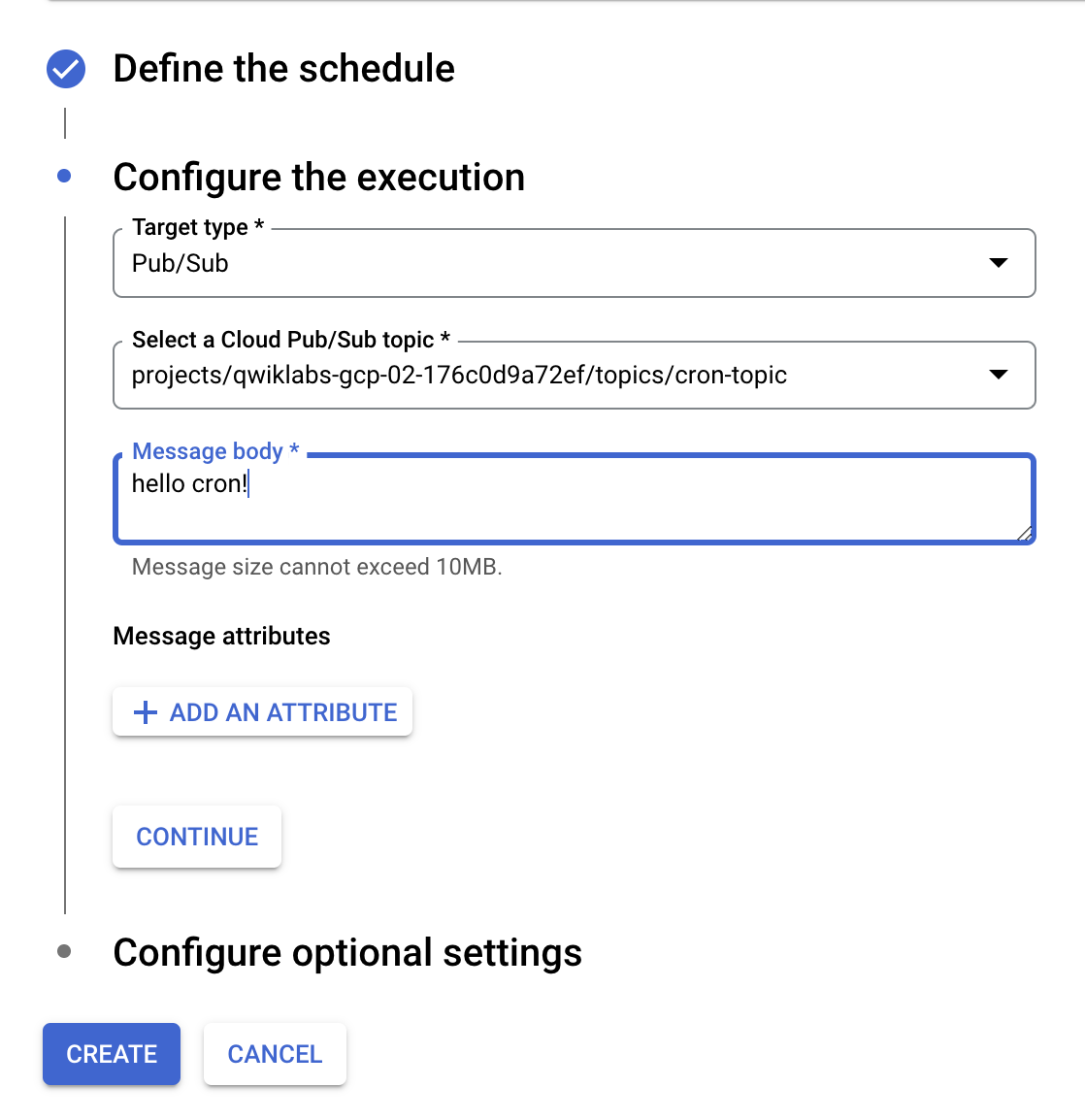Click the message size limit hint text
This screenshot has height=1120, width=1085.
click(x=317, y=567)
